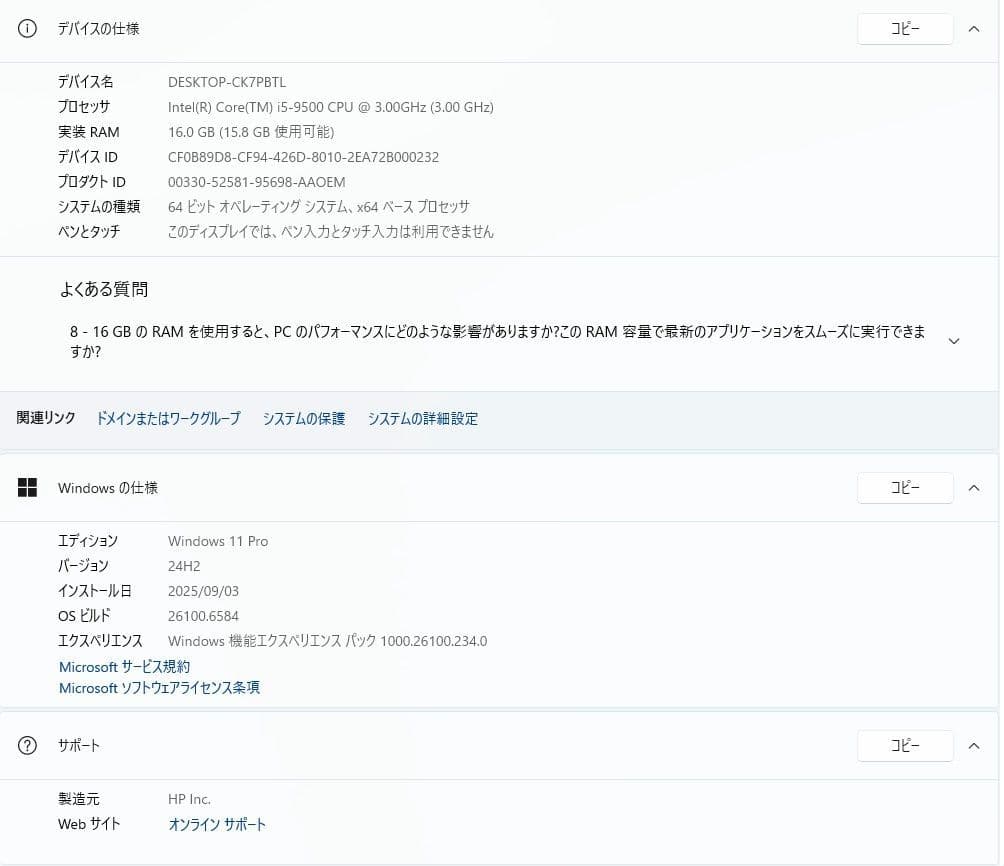The image size is (1004, 866).
Task: Click the コピー button for Windows specifications
Action: click(904, 488)
